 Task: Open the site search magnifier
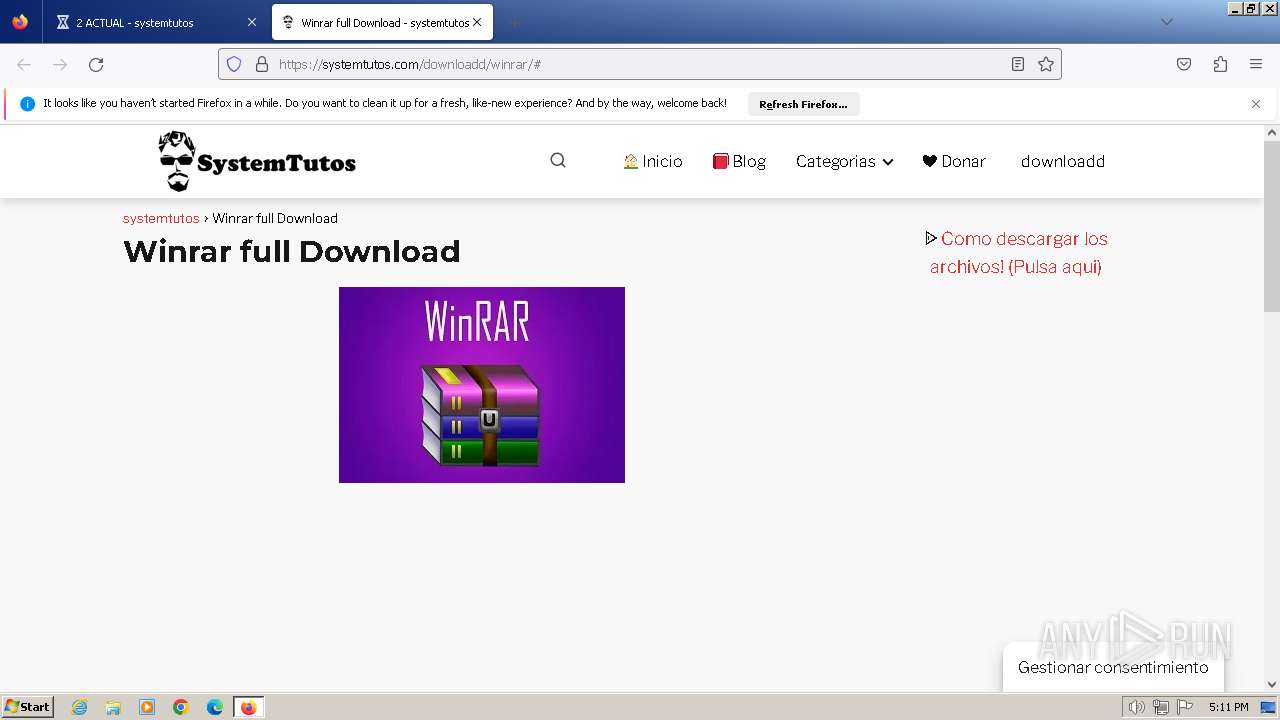coord(558,160)
